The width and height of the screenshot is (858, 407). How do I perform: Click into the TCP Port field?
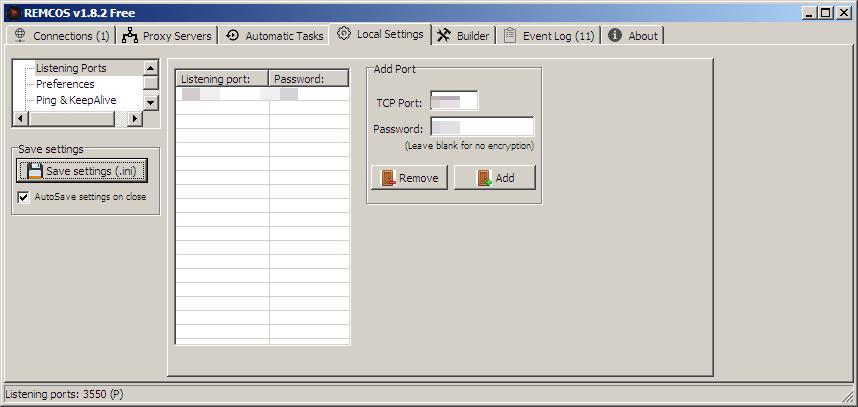pos(454,101)
